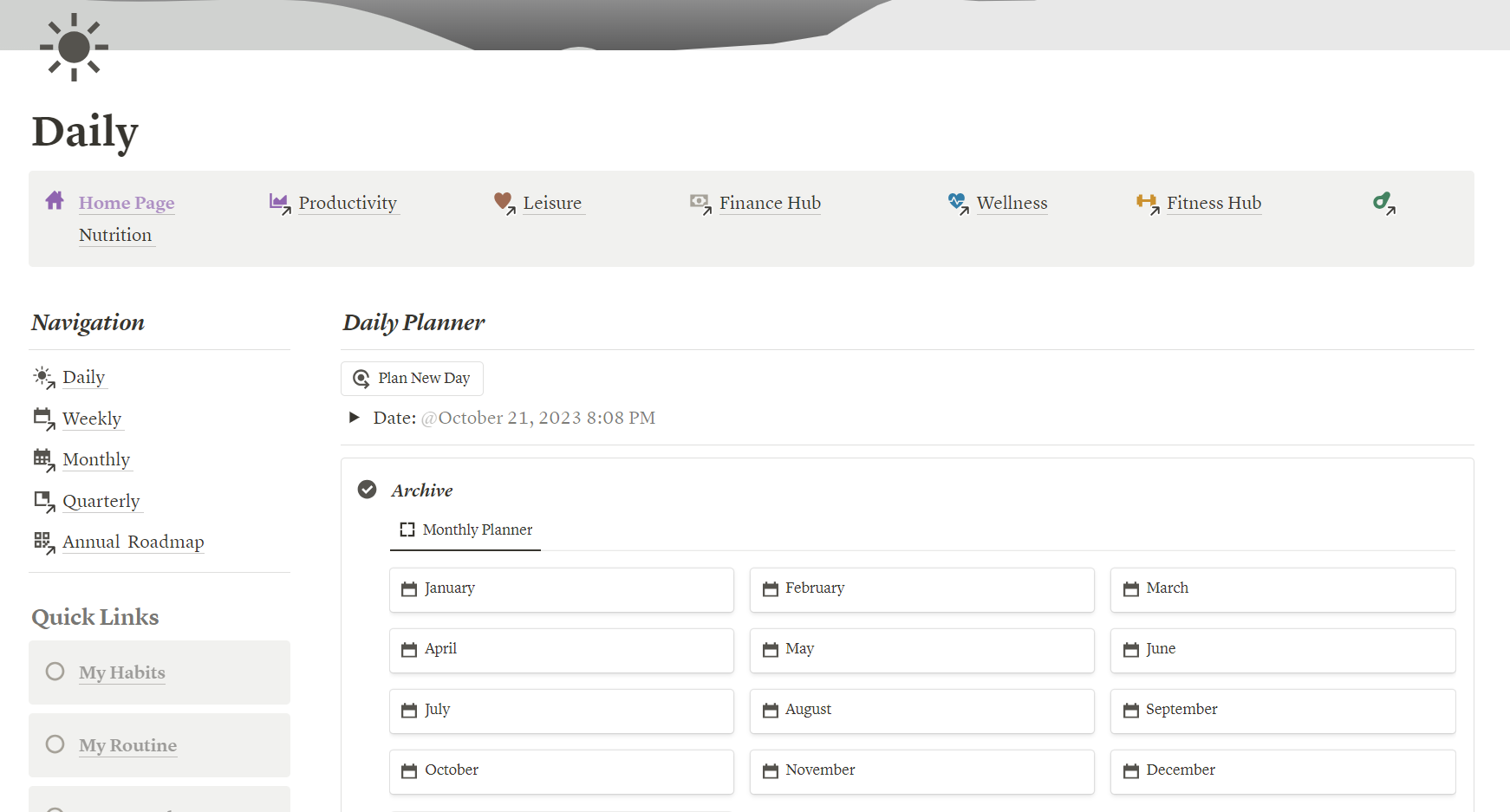Click the Plan New Day button

[412, 379]
